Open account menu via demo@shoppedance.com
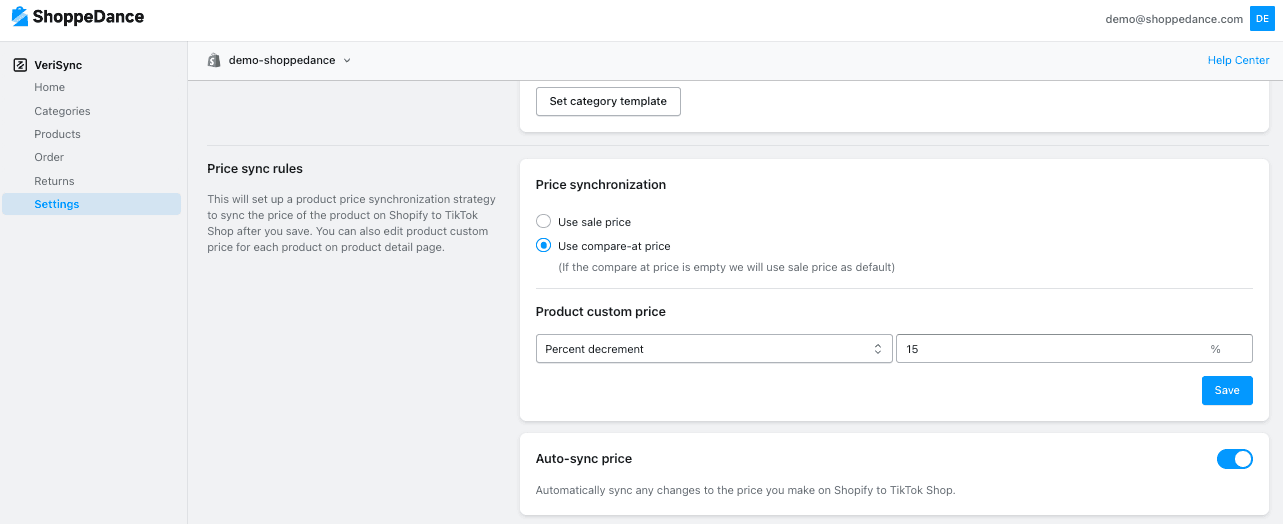1283x524 pixels. 1174,19
